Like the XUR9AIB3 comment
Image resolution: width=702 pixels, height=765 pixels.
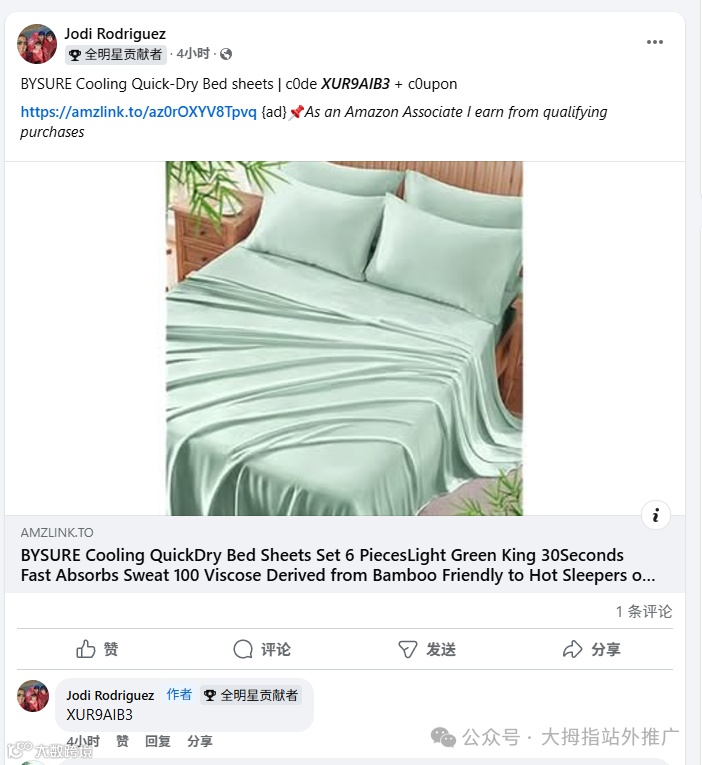click(x=122, y=741)
